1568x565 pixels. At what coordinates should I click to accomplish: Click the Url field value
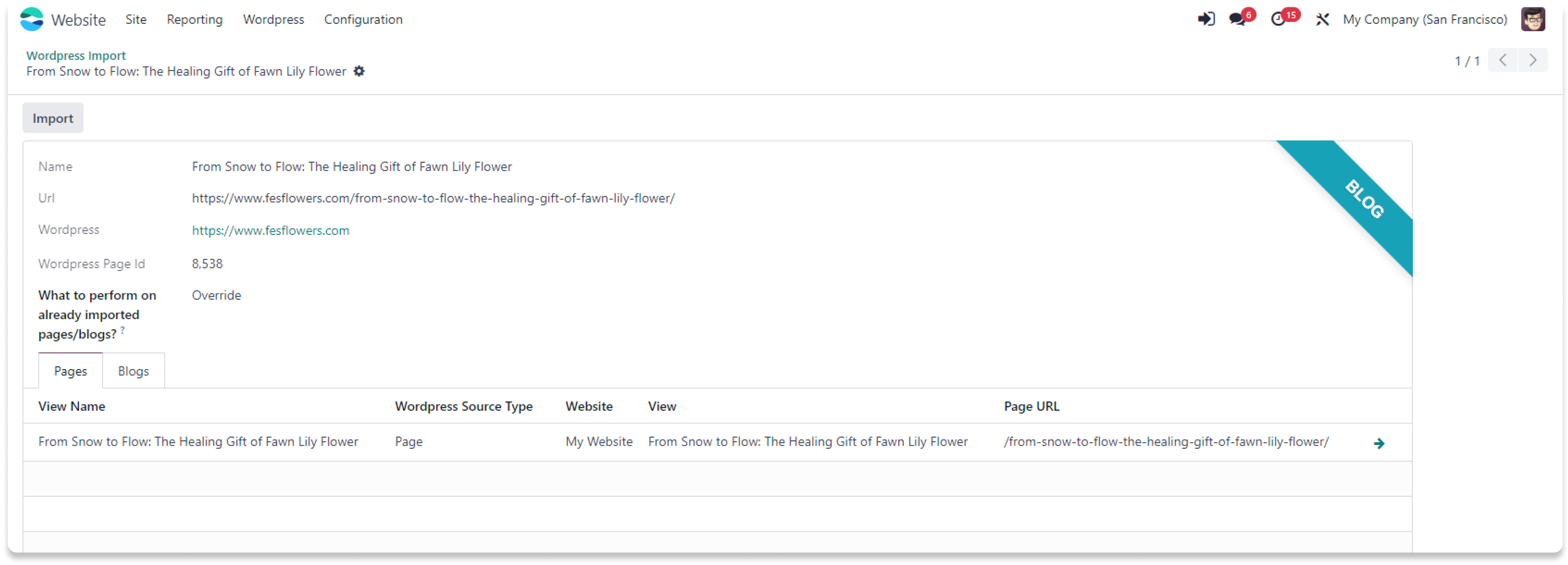pyautogui.click(x=433, y=198)
